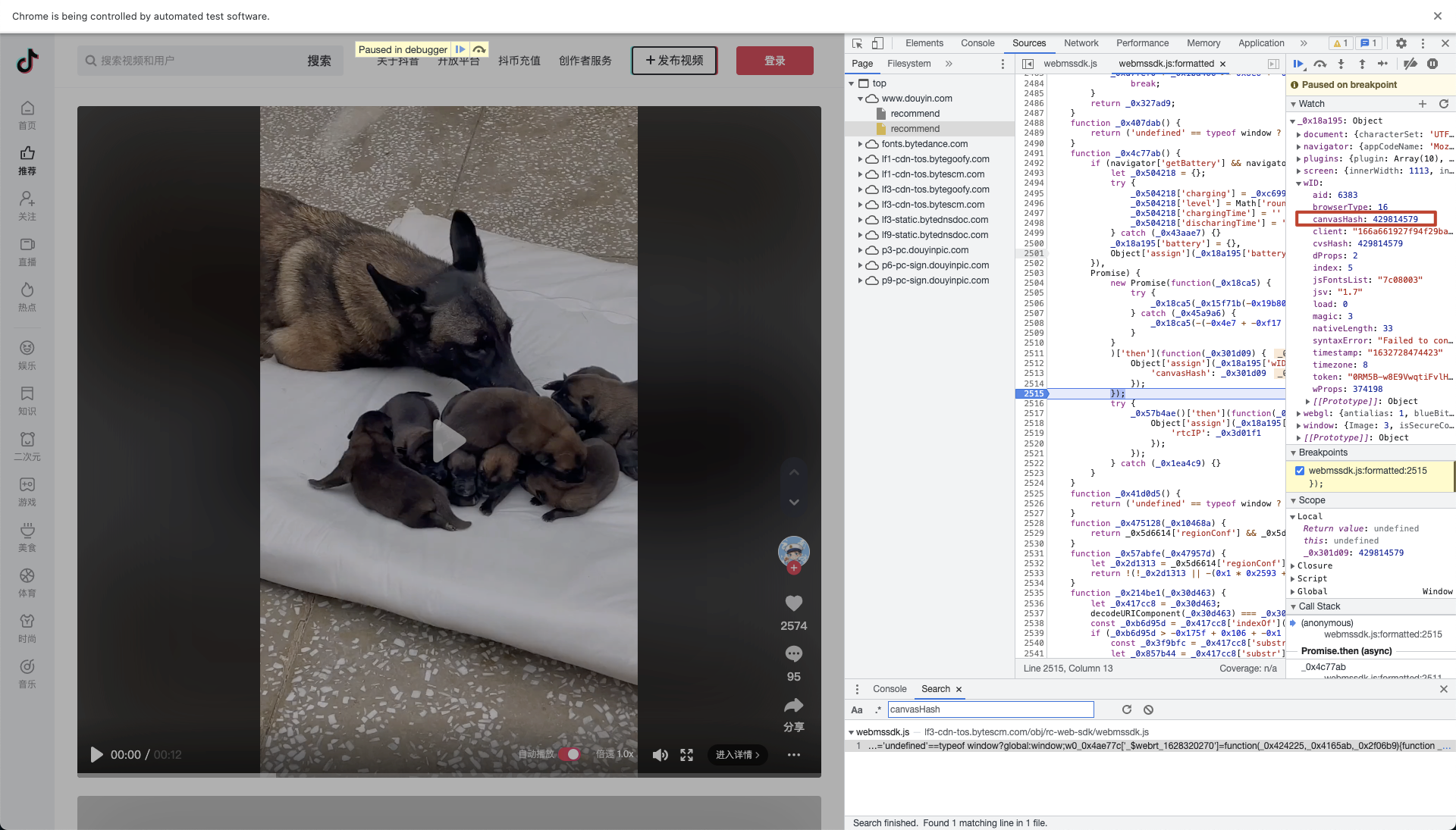Click the video progress bar

(x=449, y=775)
